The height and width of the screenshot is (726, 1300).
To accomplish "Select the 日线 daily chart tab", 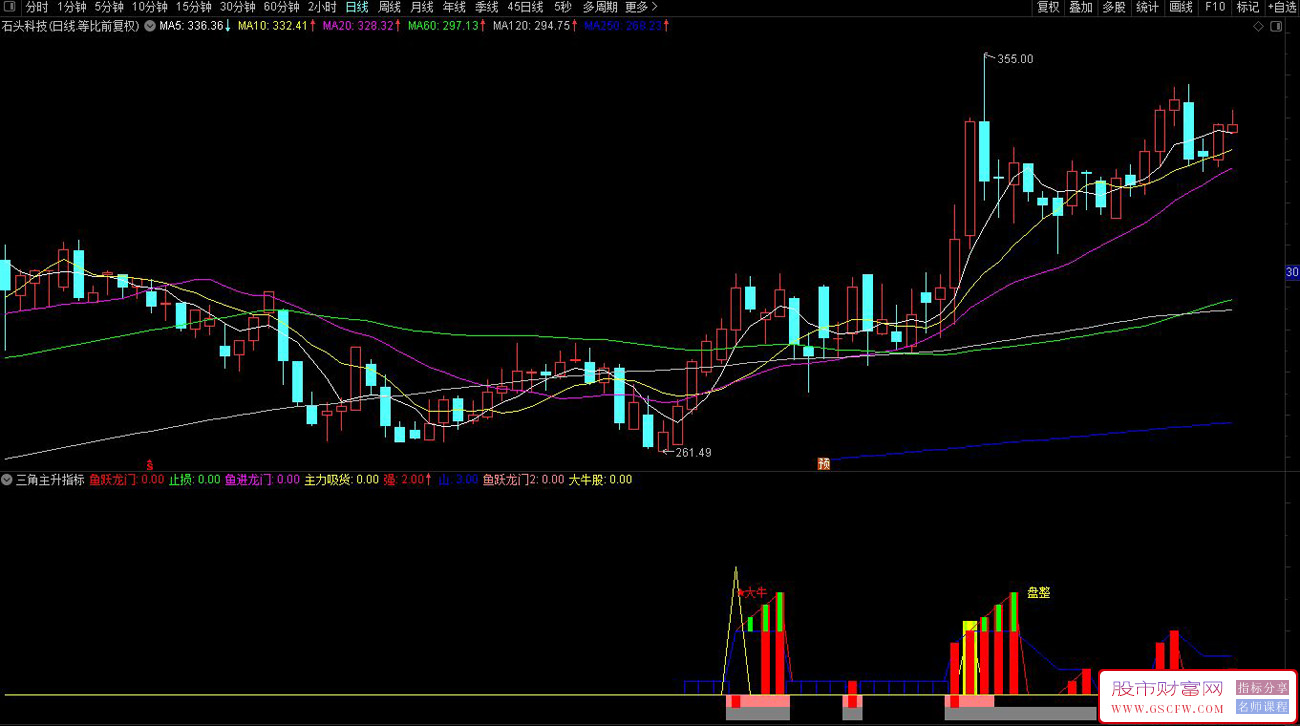I will pyautogui.click(x=357, y=7).
